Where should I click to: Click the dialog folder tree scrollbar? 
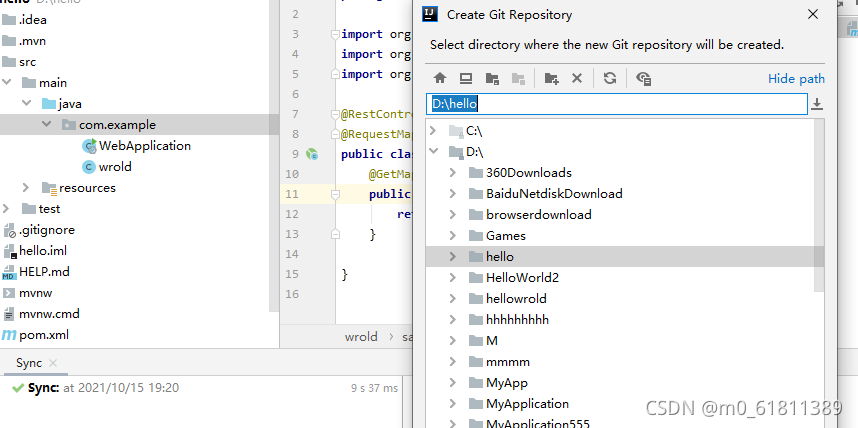click(x=819, y=205)
